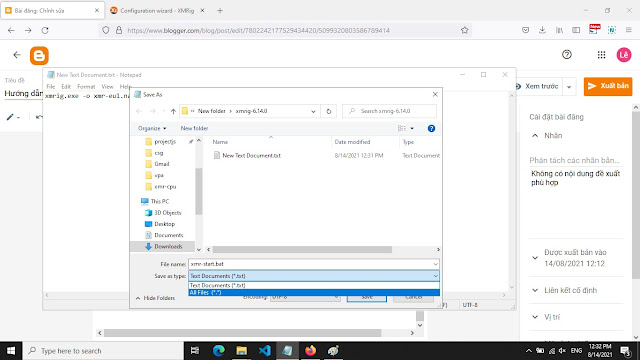Open Visual Studio Code from the taskbar

pos(264,351)
